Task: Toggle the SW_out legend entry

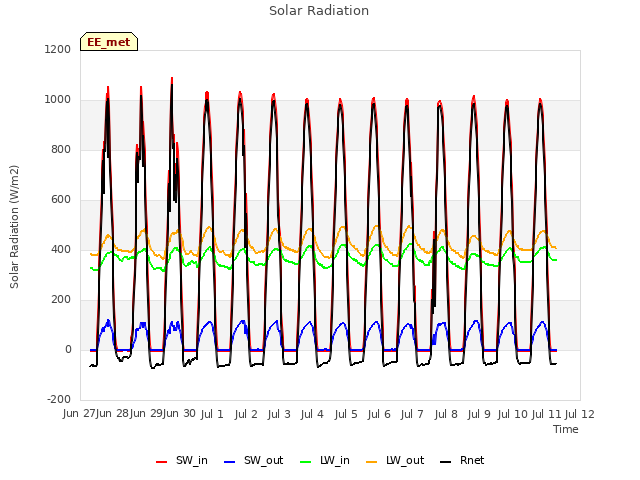Action: [x=253, y=460]
